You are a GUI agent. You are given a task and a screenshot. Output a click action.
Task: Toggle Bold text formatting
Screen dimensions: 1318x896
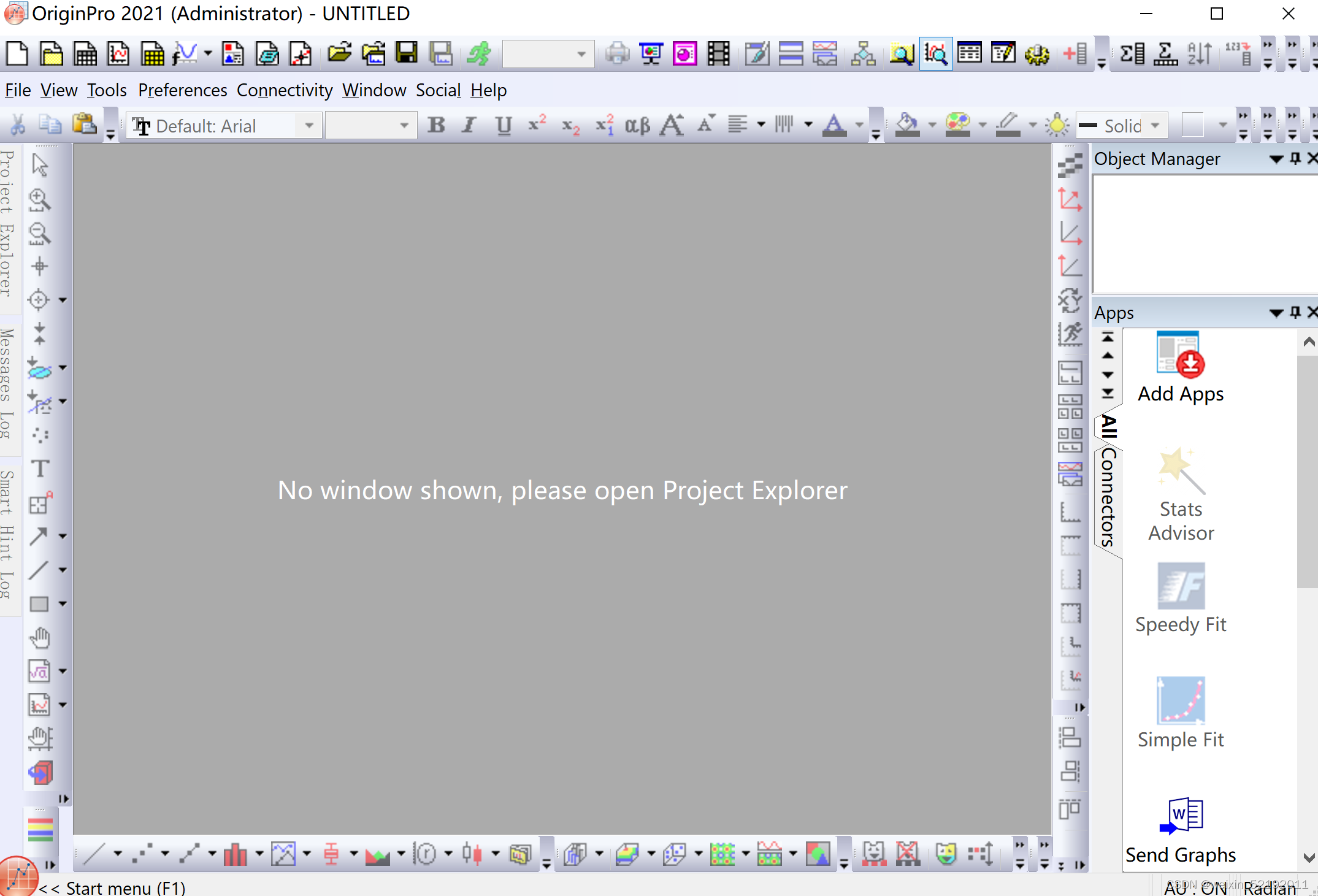coord(436,126)
